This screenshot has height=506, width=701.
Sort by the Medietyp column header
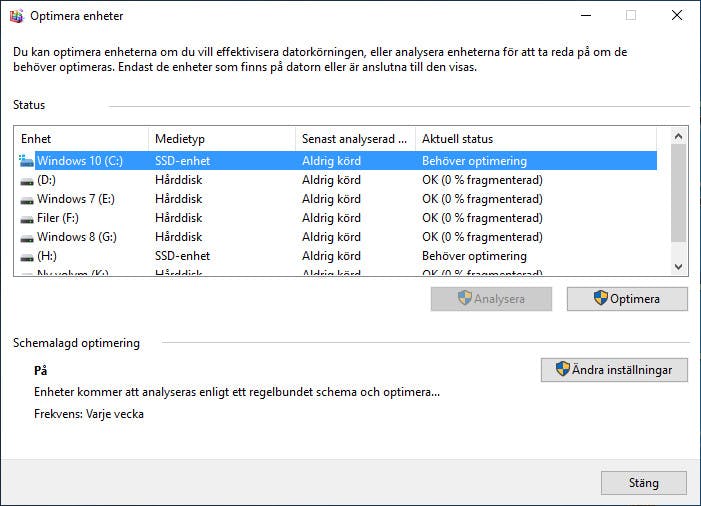(222, 139)
